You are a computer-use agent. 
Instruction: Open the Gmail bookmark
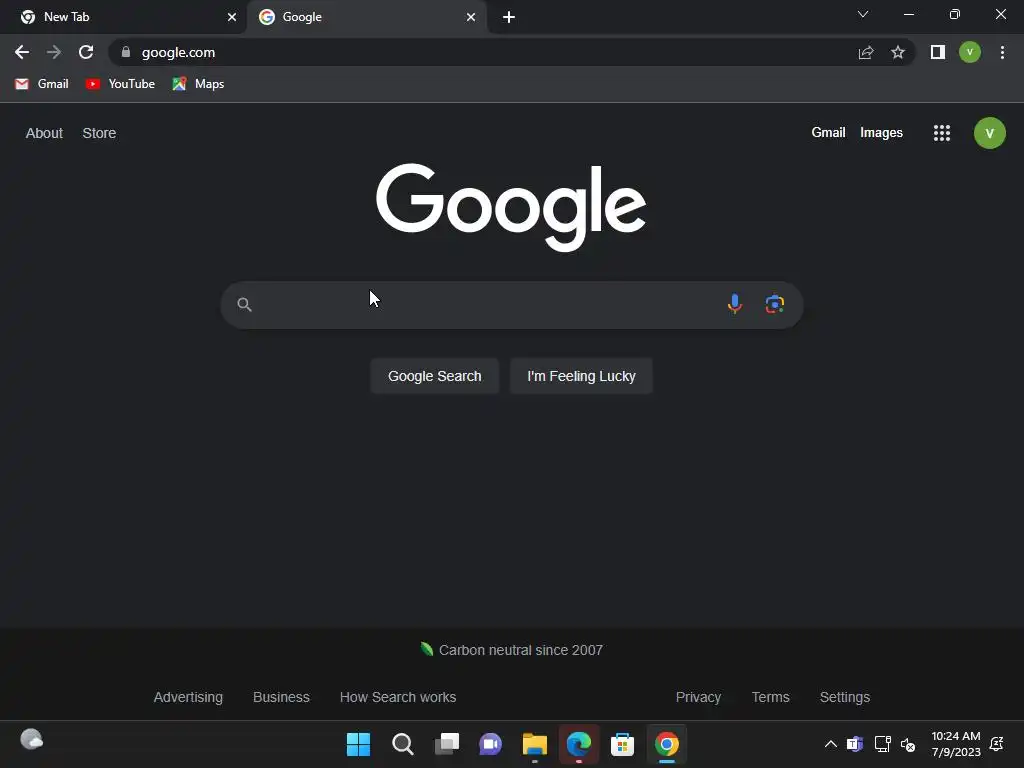click(42, 84)
